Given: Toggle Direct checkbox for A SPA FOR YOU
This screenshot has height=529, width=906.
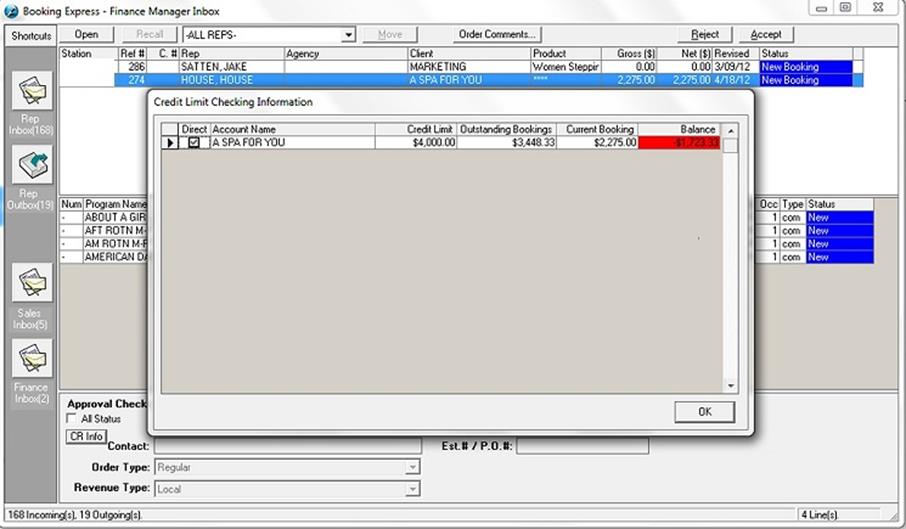Looking at the screenshot, I should click(x=194, y=143).
